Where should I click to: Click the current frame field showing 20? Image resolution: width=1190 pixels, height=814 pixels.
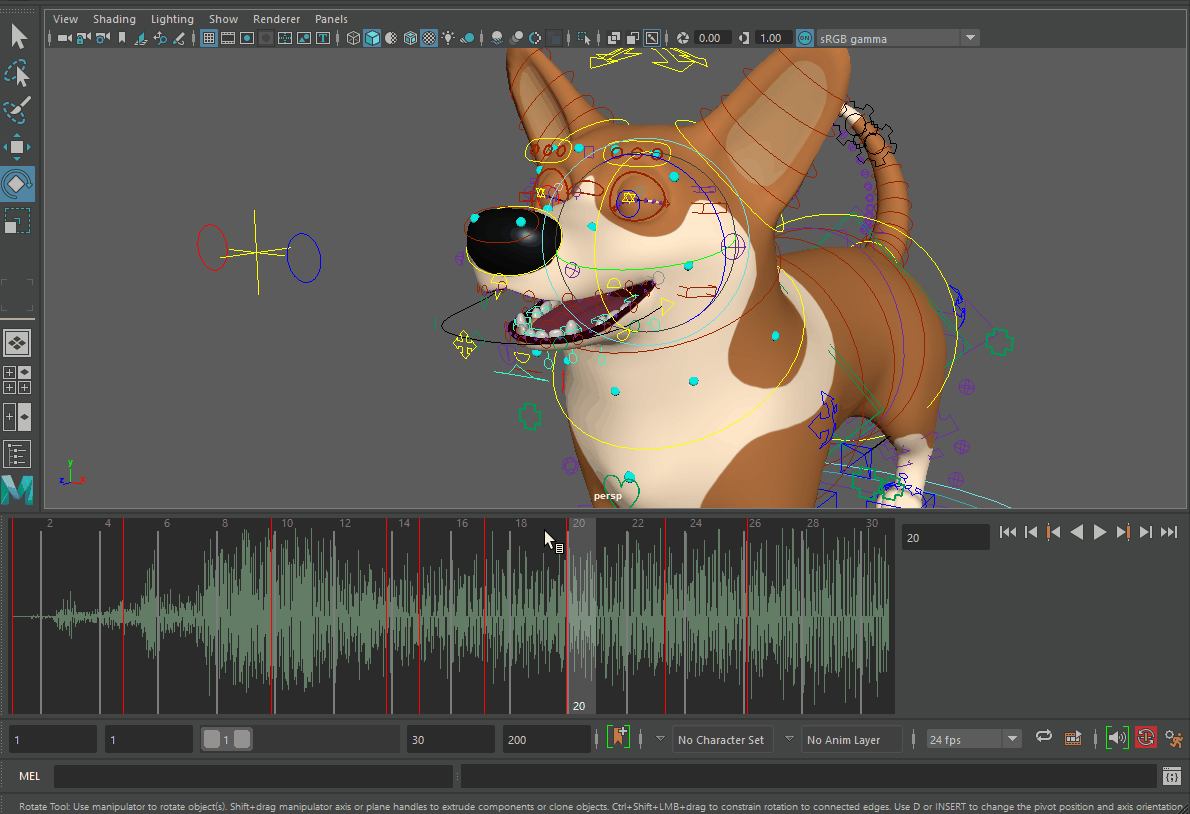click(x=944, y=538)
